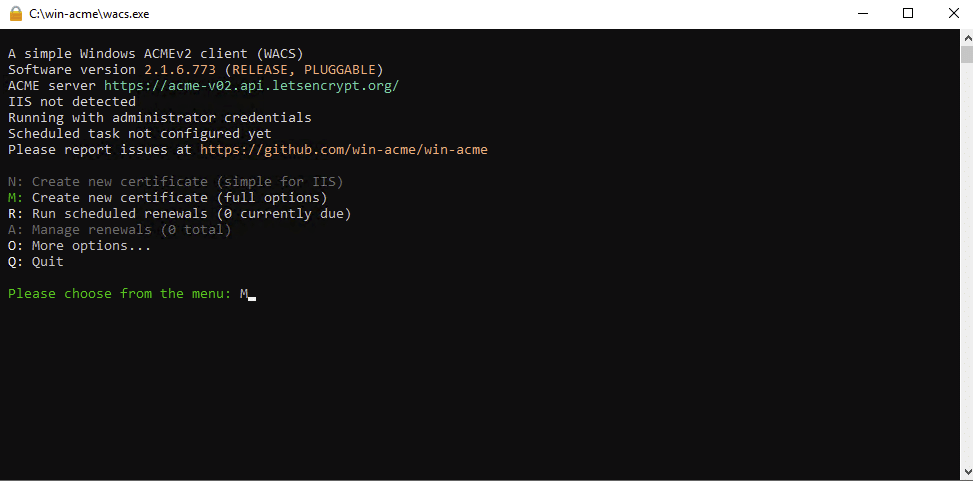The width and height of the screenshot is (973, 481).
Task: Click the scrollbar down arrow
Action: (967, 471)
